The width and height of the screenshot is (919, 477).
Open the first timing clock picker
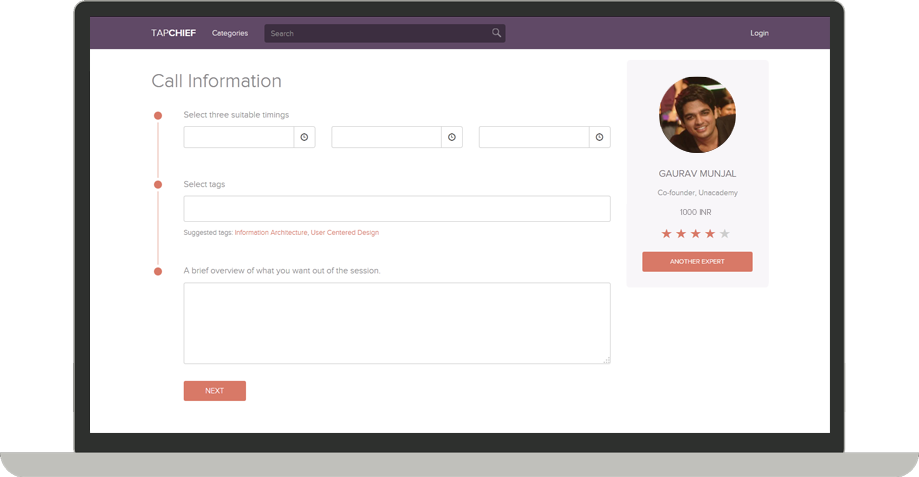click(304, 137)
